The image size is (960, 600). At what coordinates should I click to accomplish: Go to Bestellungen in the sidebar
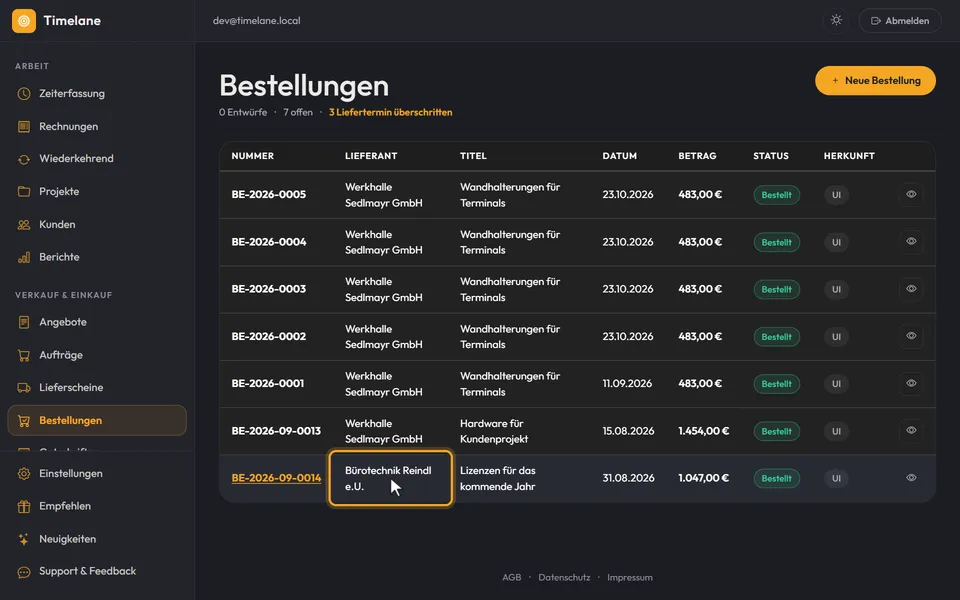click(x=97, y=421)
